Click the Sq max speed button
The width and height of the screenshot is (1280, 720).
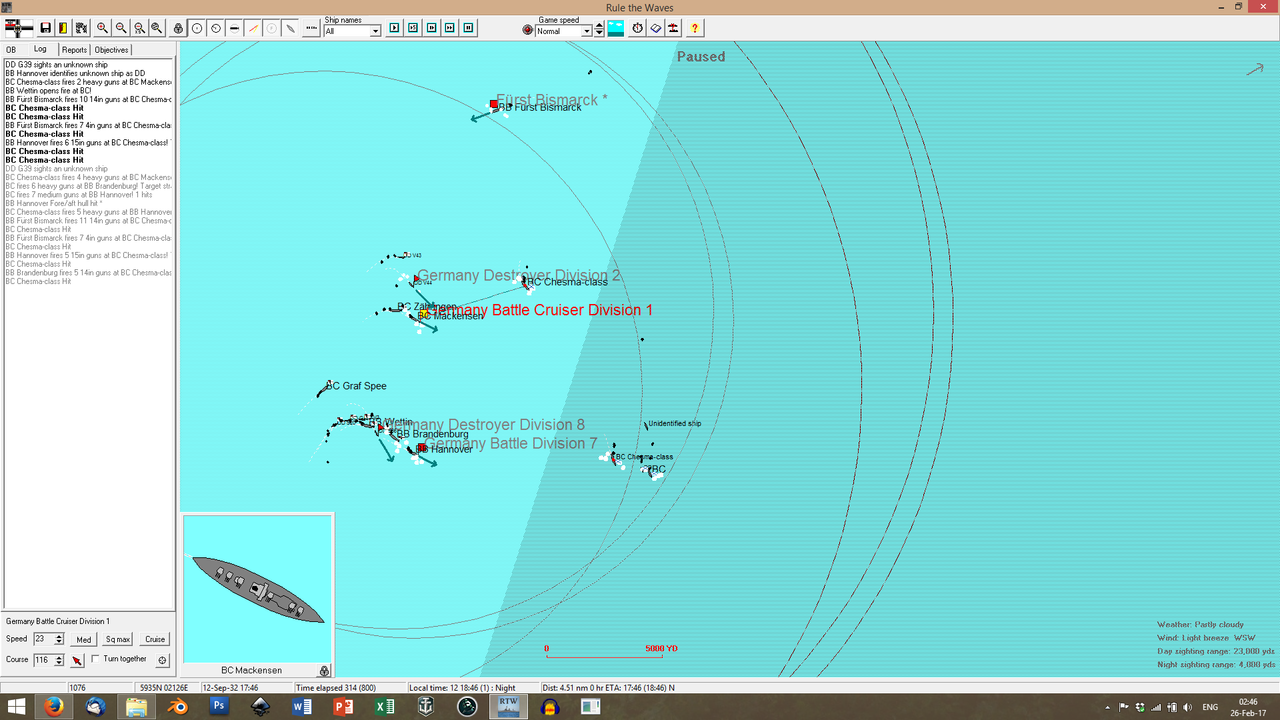(117, 638)
